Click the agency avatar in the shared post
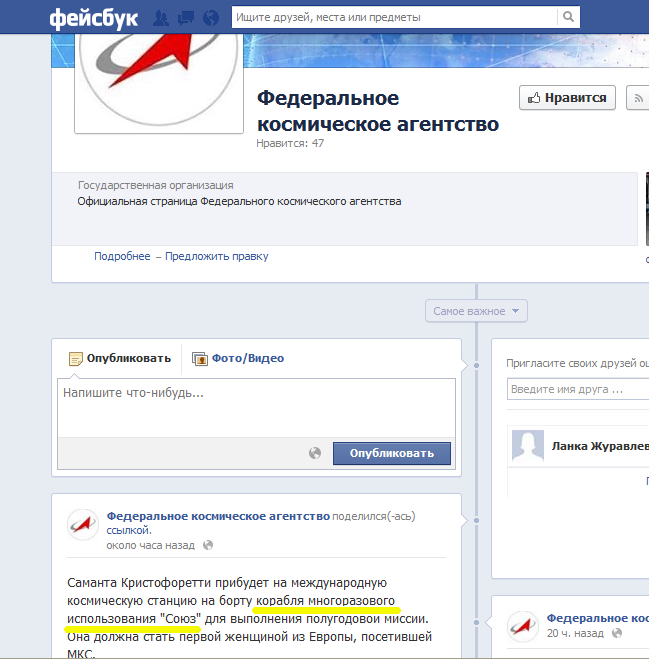The width and height of the screenshot is (649, 659). [83, 524]
